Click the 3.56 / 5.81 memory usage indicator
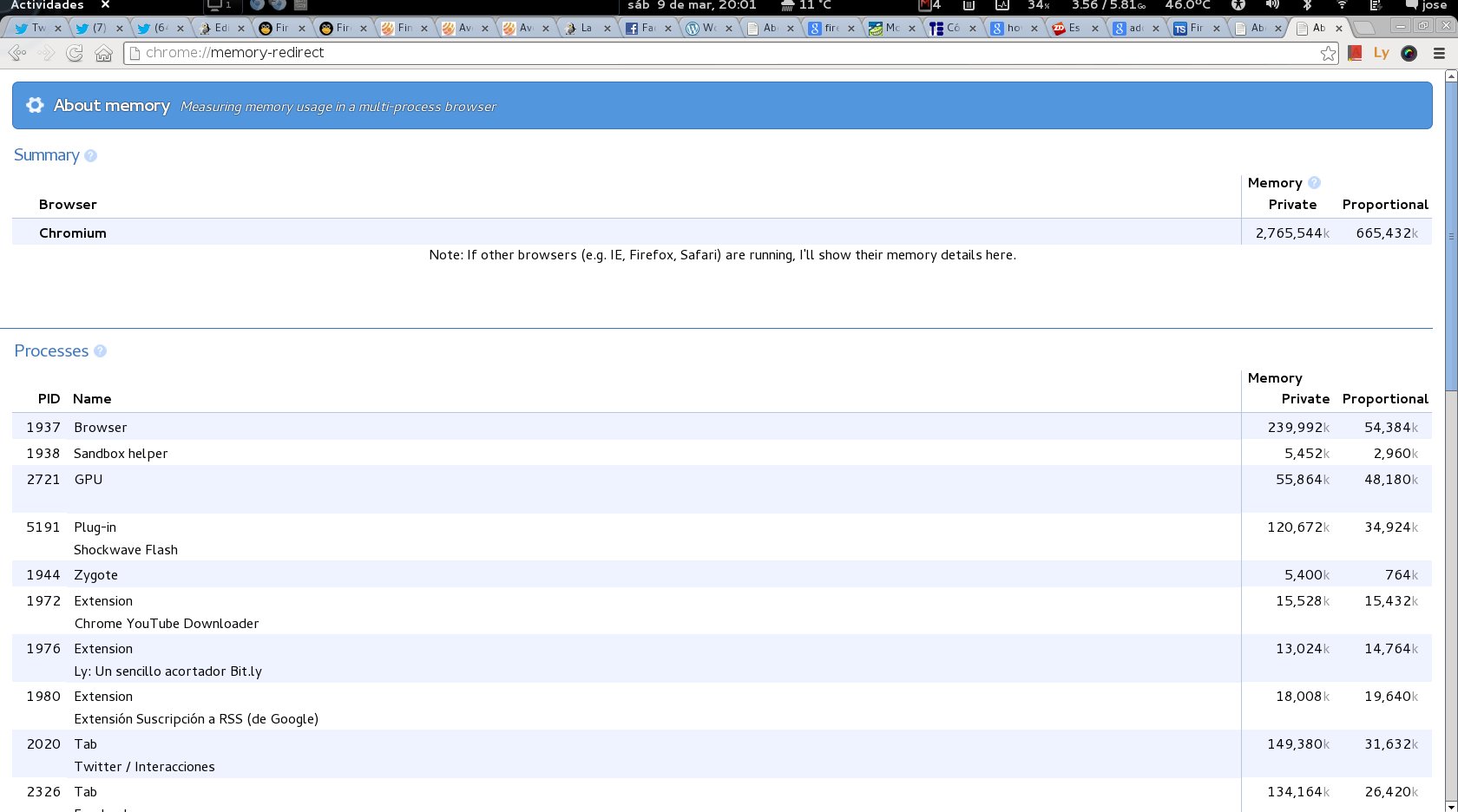The width and height of the screenshot is (1458, 812). pyautogui.click(x=1108, y=4)
